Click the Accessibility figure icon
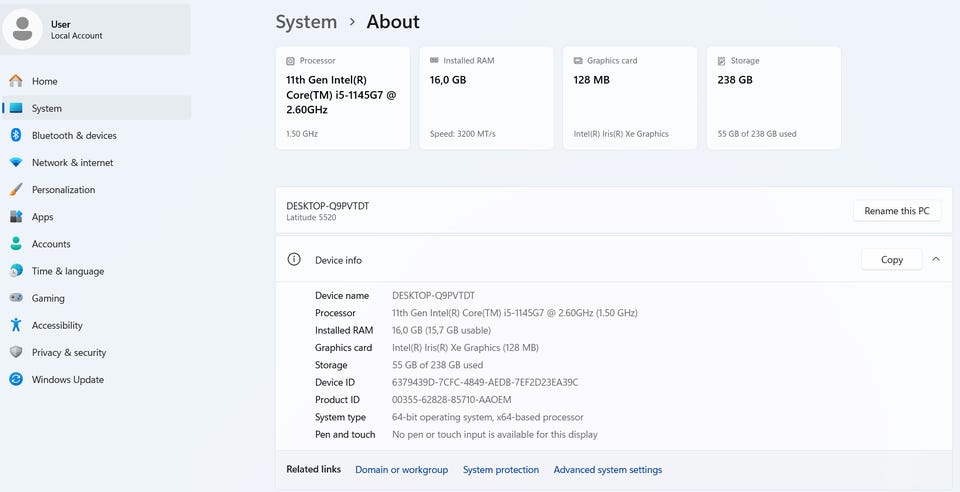 pyautogui.click(x=16, y=325)
